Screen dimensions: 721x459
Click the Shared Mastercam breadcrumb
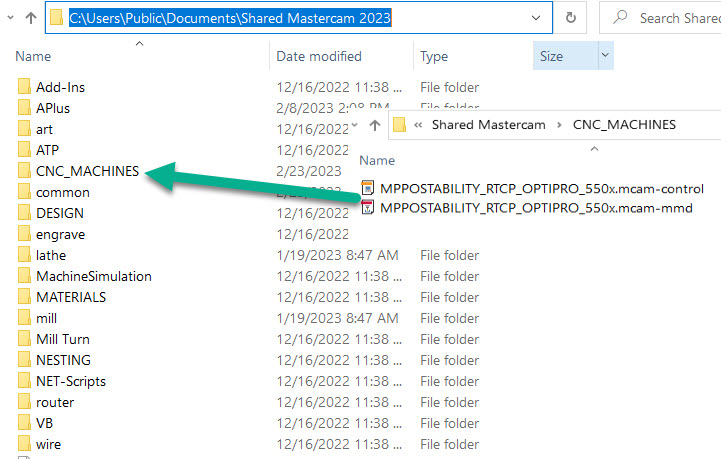(x=488, y=125)
